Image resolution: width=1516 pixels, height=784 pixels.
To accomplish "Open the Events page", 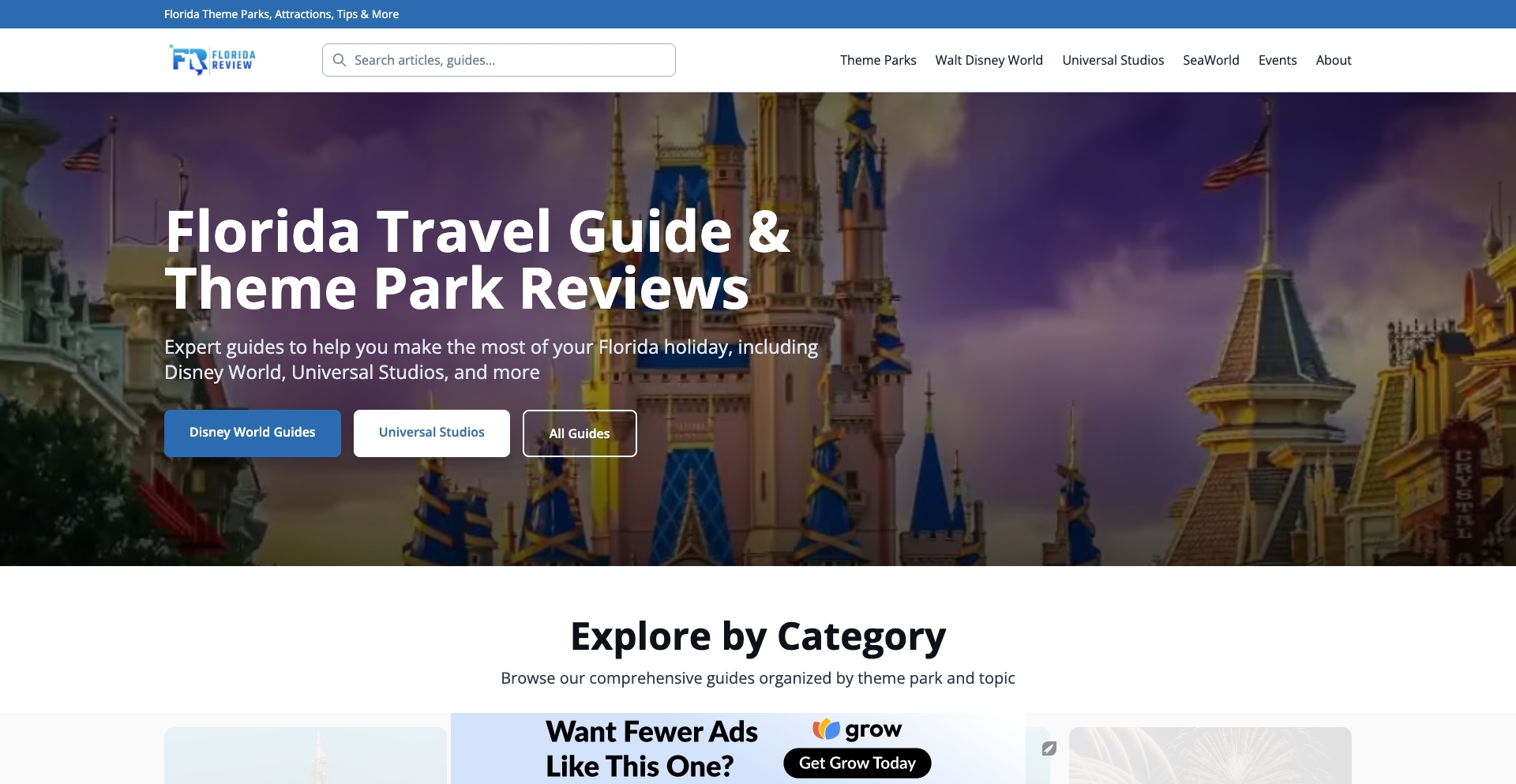I will tap(1278, 59).
